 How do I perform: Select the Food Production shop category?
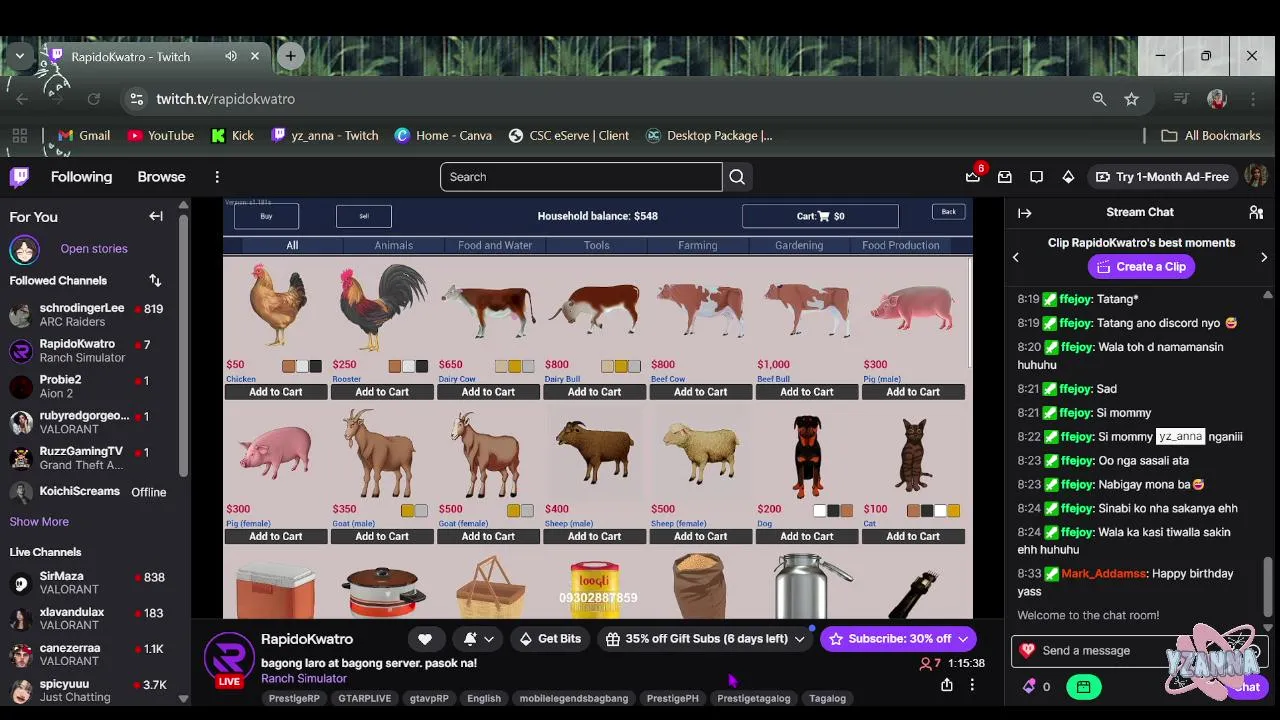901,245
